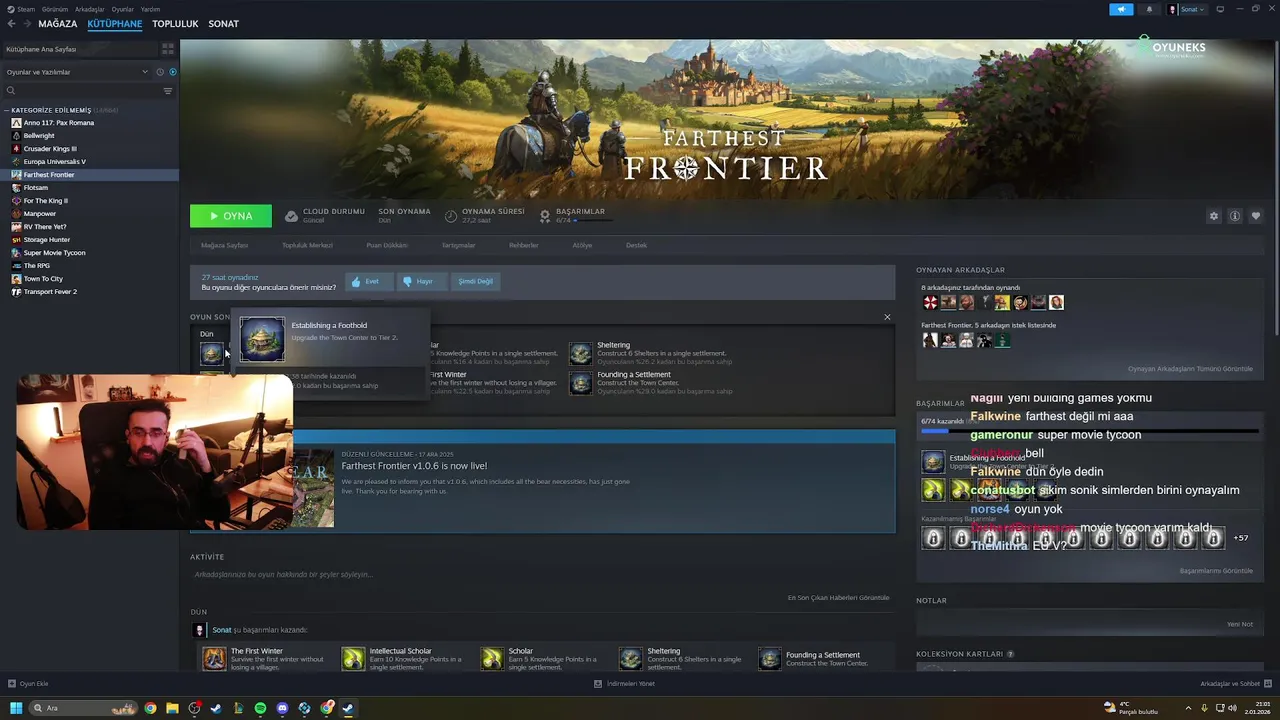The width and height of the screenshot is (1280, 720).
Task: Select Transport Fever 2 in library
Action: [x=50, y=292]
